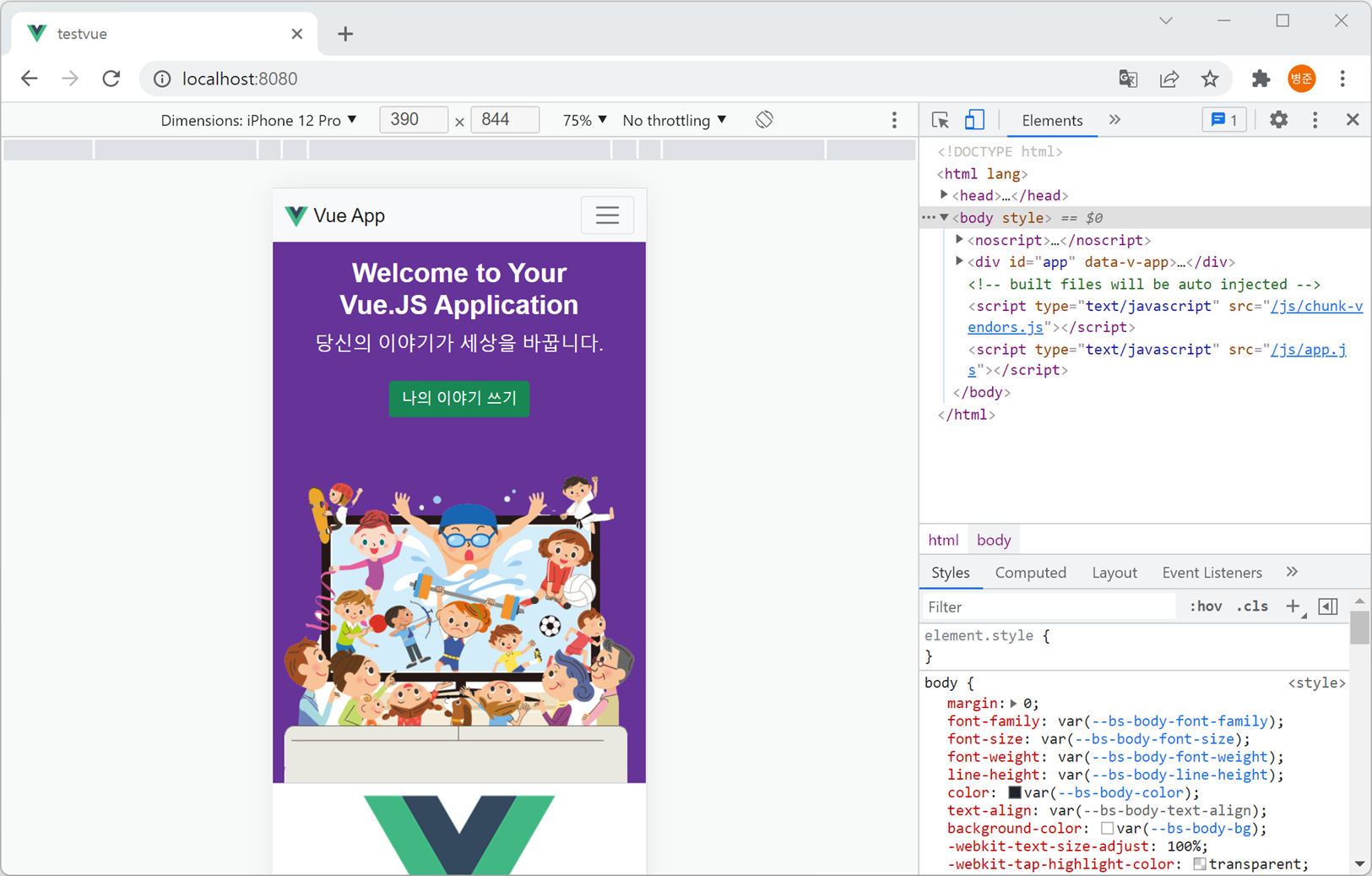Screen dimensions: 1372x876
Task: Open DevTools settings gear
Action: (x=1279, y=120)
